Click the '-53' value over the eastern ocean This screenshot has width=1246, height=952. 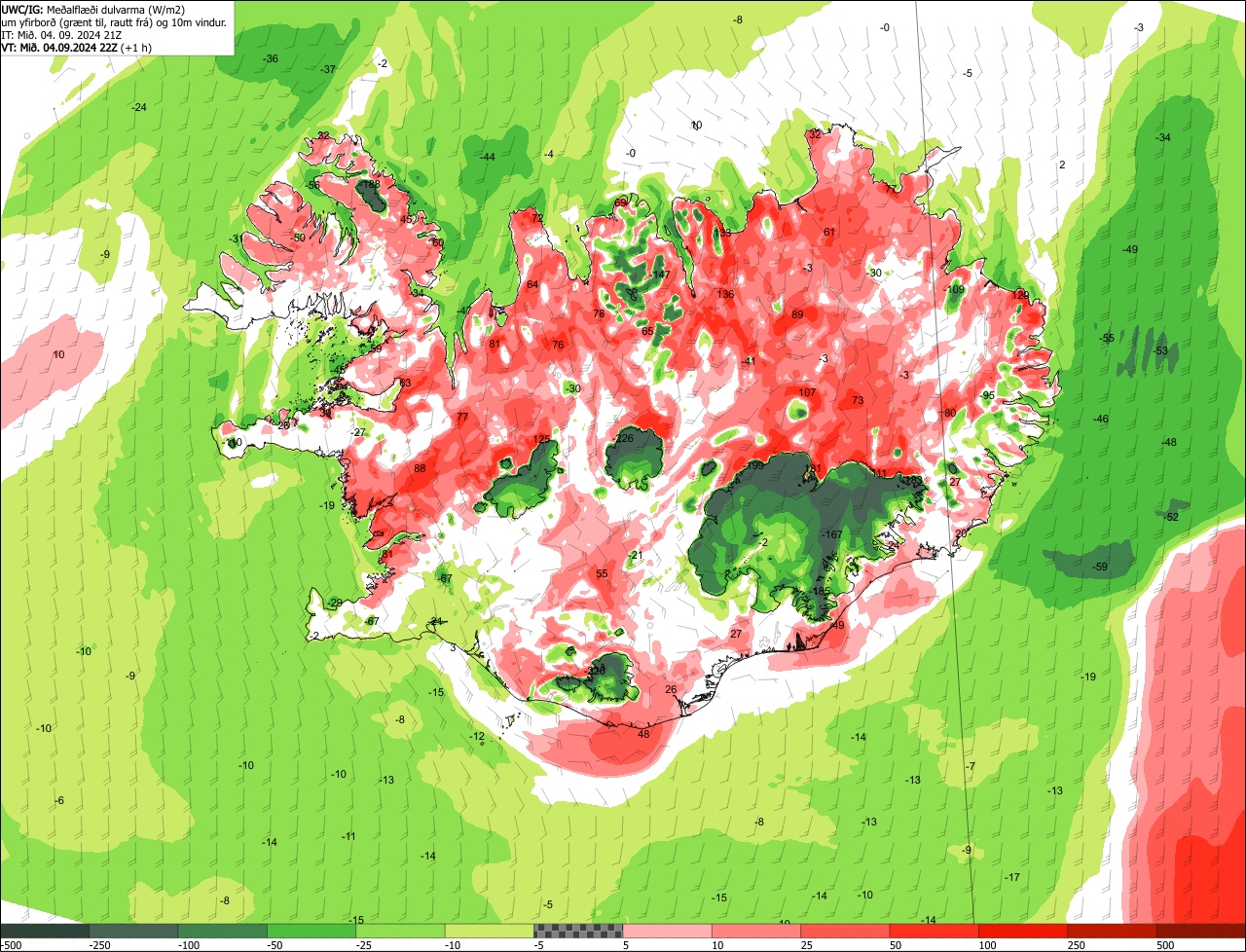1159,350
